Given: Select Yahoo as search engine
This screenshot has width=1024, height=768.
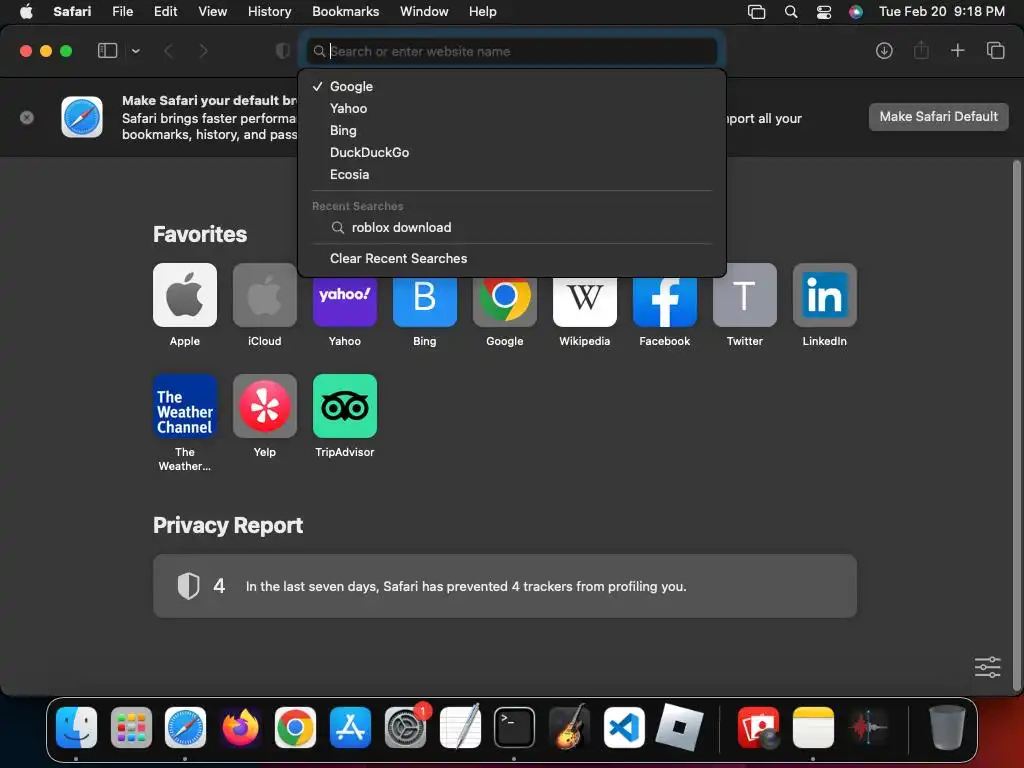Looking at the screenshot, I should click(x=511, y=108).
